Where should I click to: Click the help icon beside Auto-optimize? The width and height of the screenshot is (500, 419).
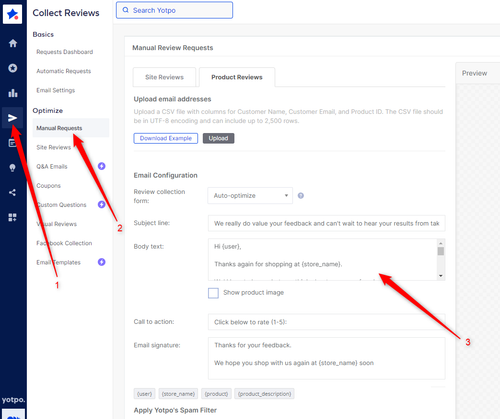pos(301,196)
